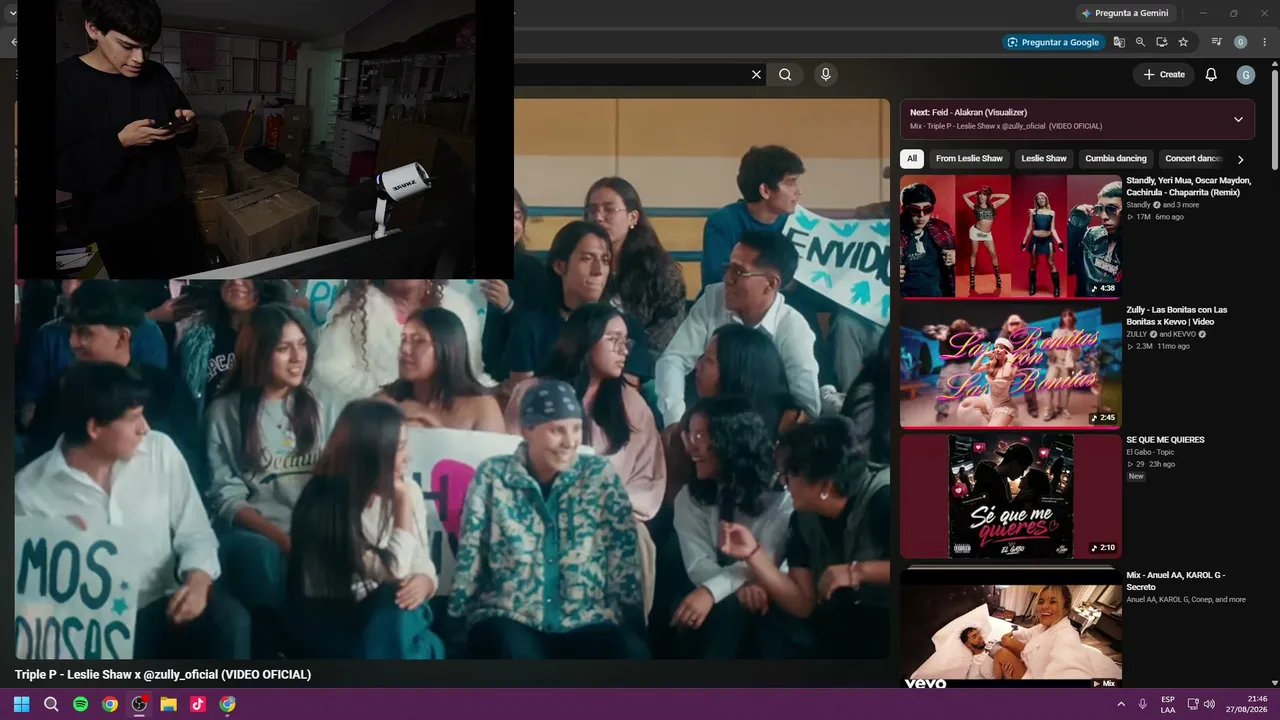The width and height of the screenshot is (1280, 720).
Task: Open the Windows Start menu
Action: pyautogui.click(x=21, y=704)
